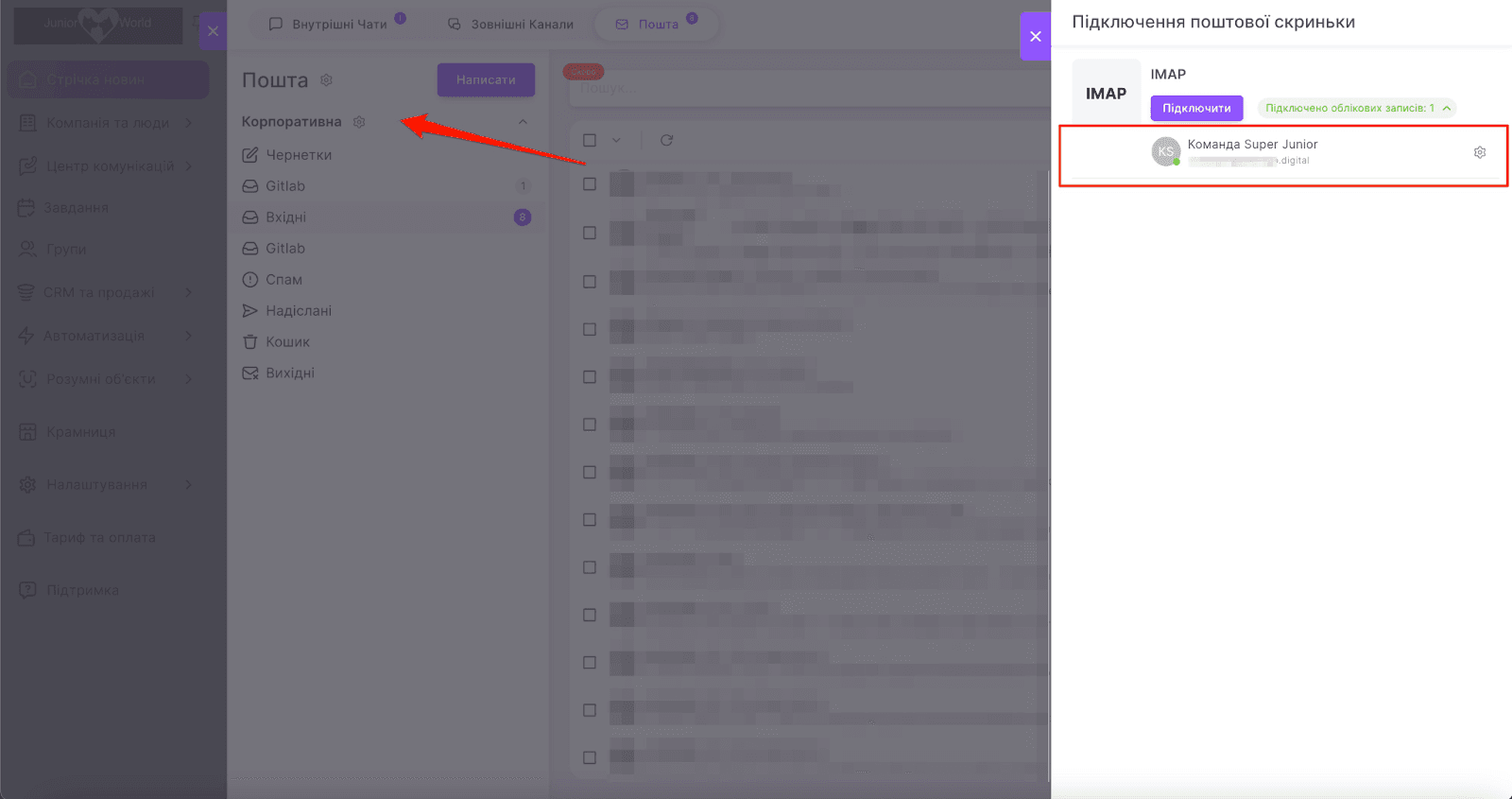Tick the select-all messages checkbox
This screenshot has width=1512, height=799.
(590, 140)
